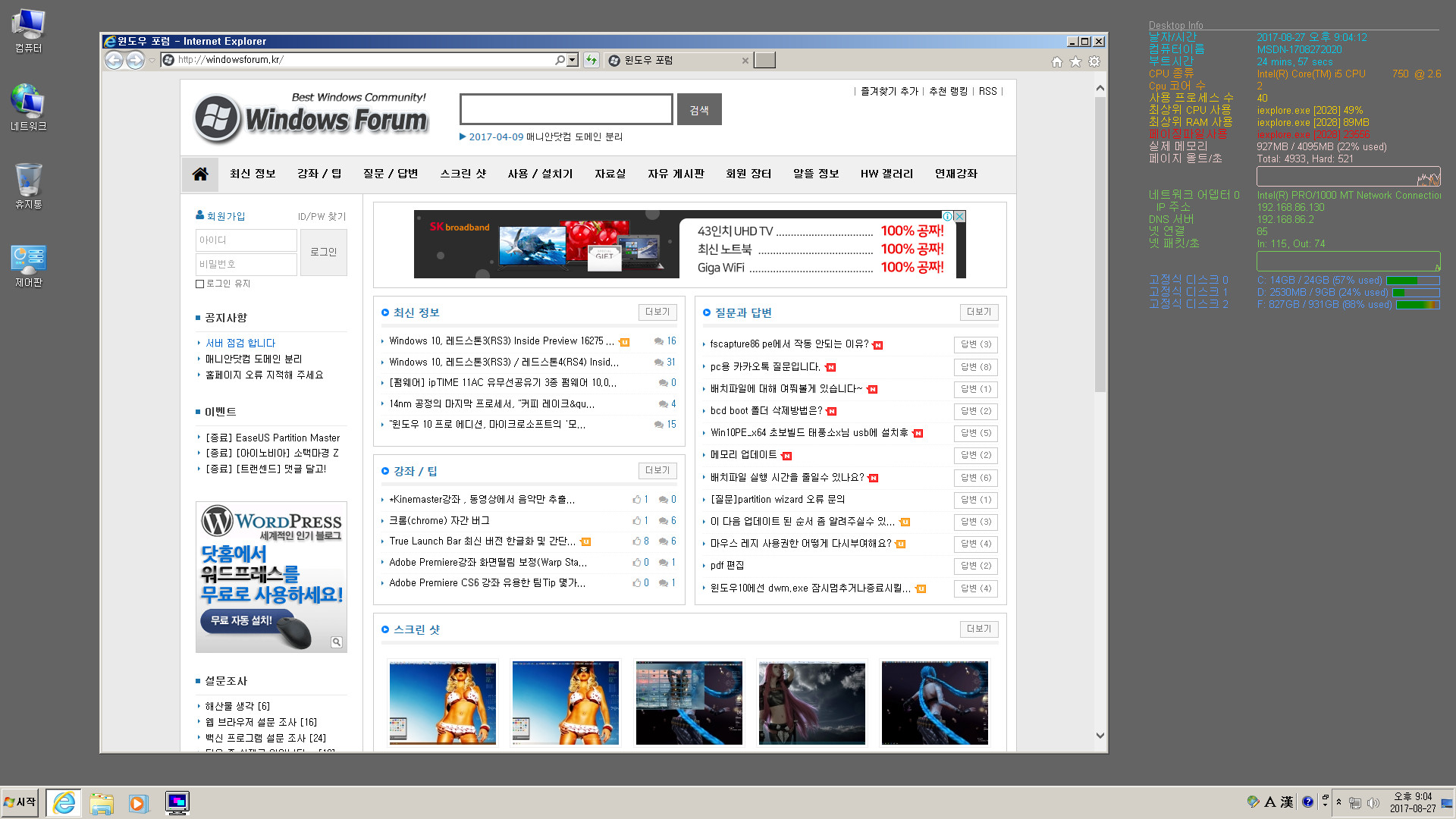Click 더보기 in the 스크린 샷 section
This screenshot has height=819, width=1456.
tap(979, 629)
